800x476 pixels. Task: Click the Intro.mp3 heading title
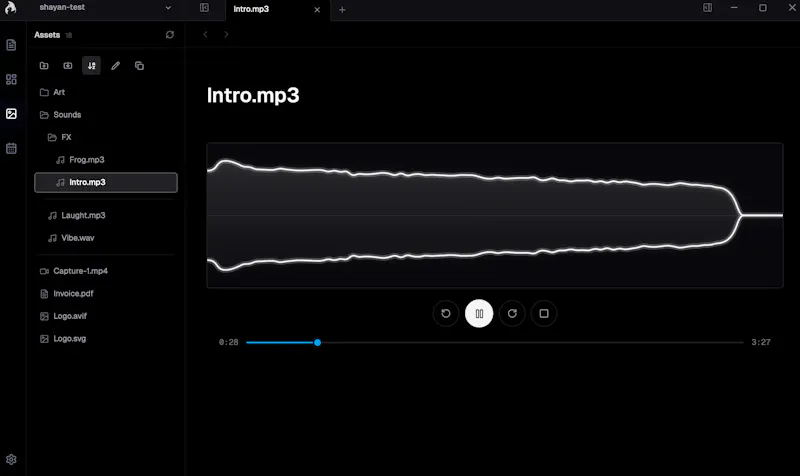(253, 95)
